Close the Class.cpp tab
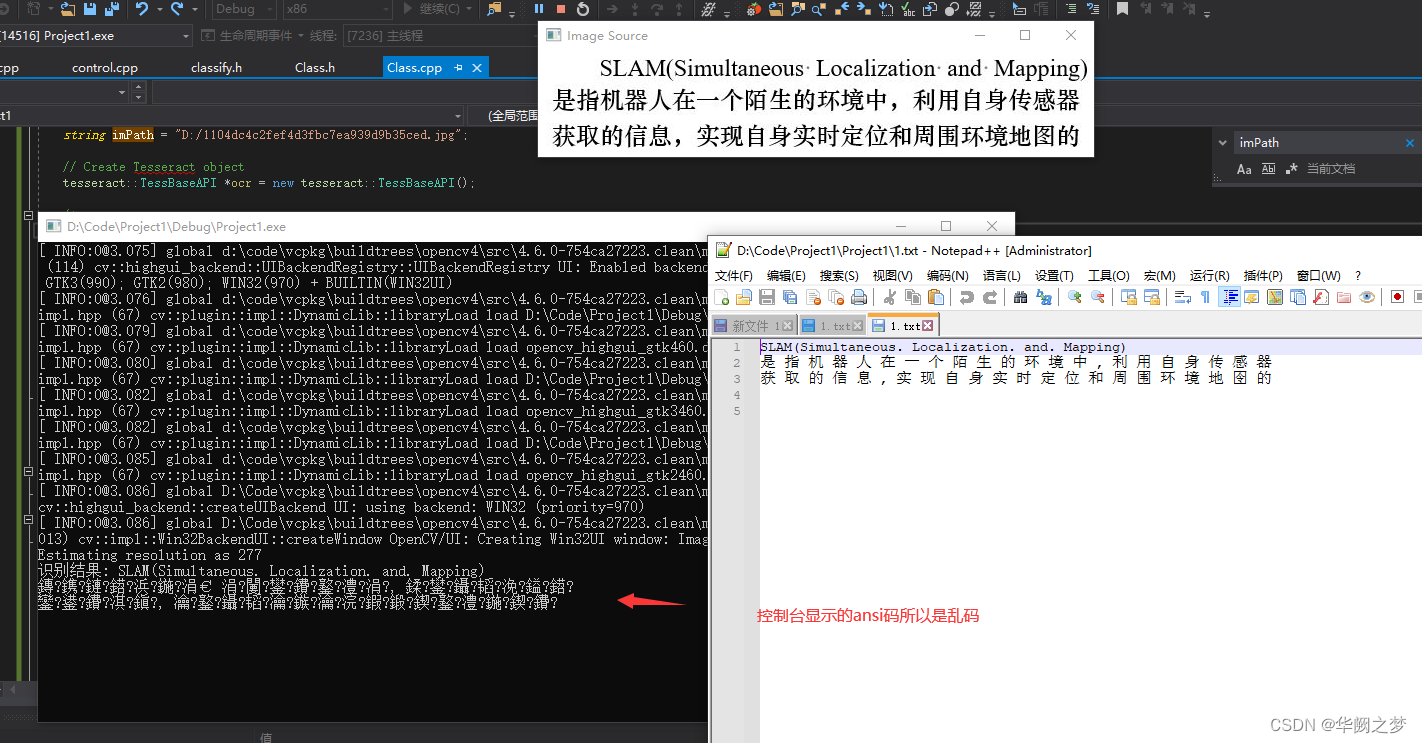Image resolution: width=1422 pixels, height=743 pixels. pyautogui.click(x=477, y=68)
